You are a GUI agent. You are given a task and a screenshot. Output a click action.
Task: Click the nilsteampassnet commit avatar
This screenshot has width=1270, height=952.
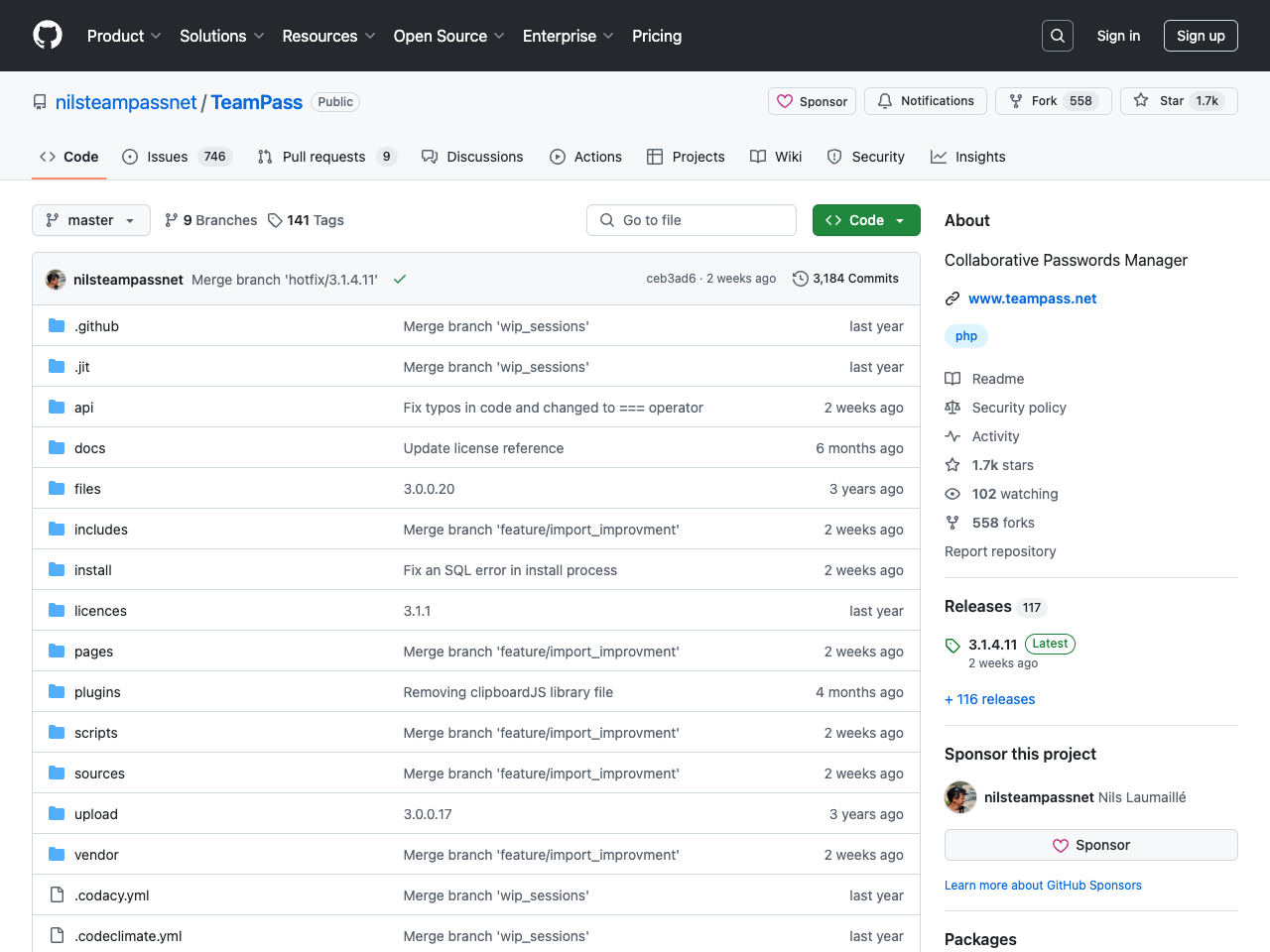click(x=56, y=280)
